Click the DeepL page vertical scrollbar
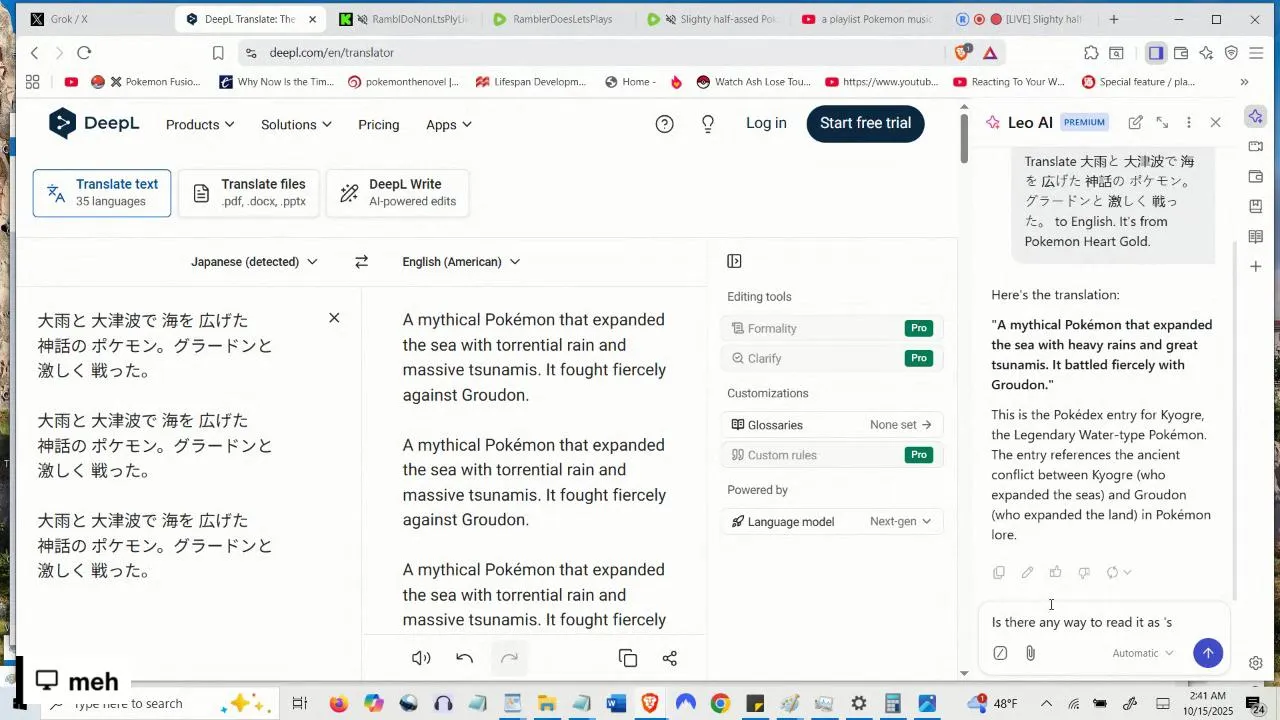 (964, 137)
